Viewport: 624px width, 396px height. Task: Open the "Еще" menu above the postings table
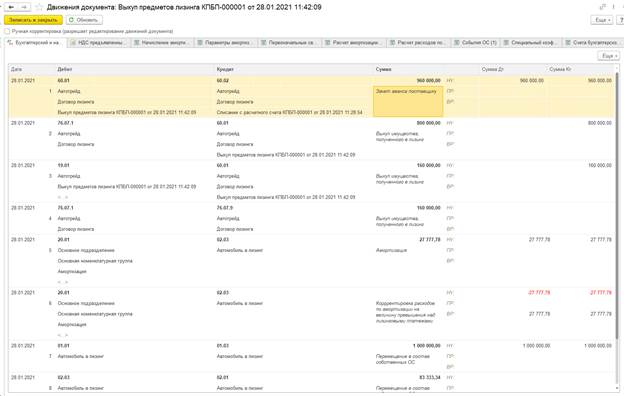point(608,56)
